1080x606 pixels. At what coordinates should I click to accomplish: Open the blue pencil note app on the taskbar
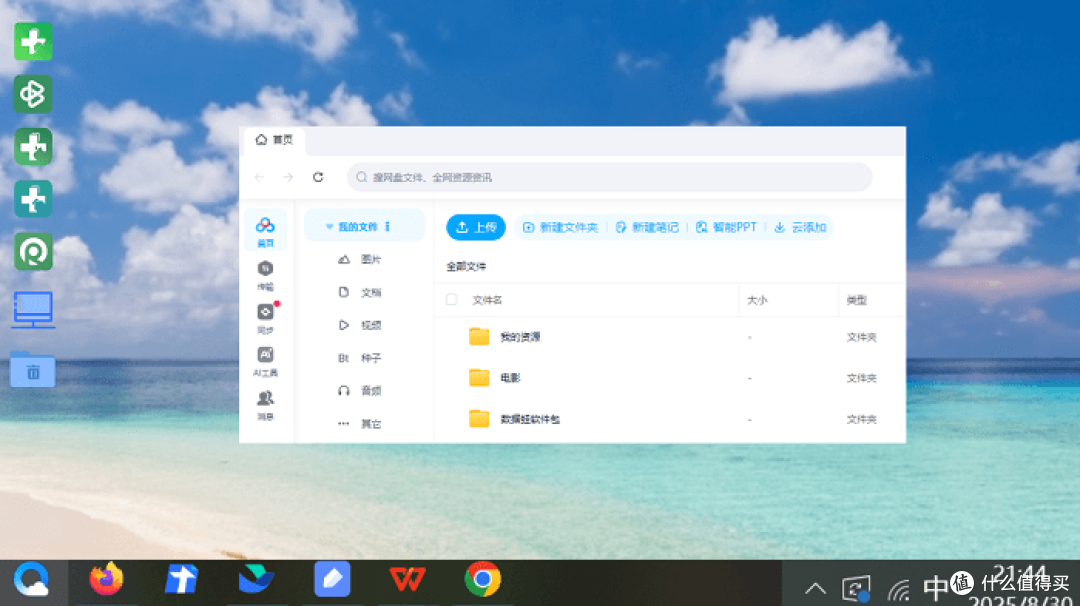[332, 579]
